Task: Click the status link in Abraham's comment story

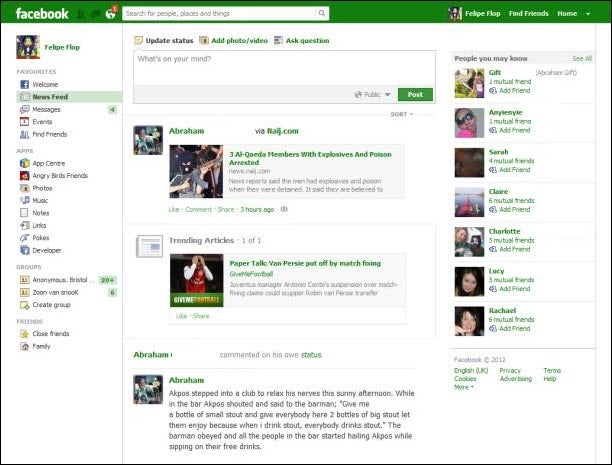Action: (311, 355)
